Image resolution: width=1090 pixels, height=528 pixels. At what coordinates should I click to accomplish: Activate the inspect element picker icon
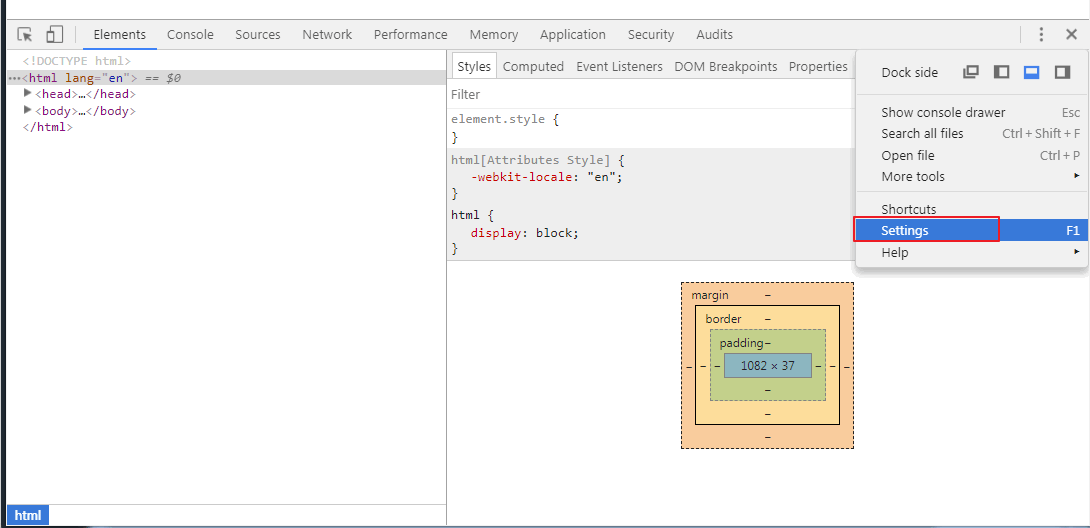coord(25,34)
